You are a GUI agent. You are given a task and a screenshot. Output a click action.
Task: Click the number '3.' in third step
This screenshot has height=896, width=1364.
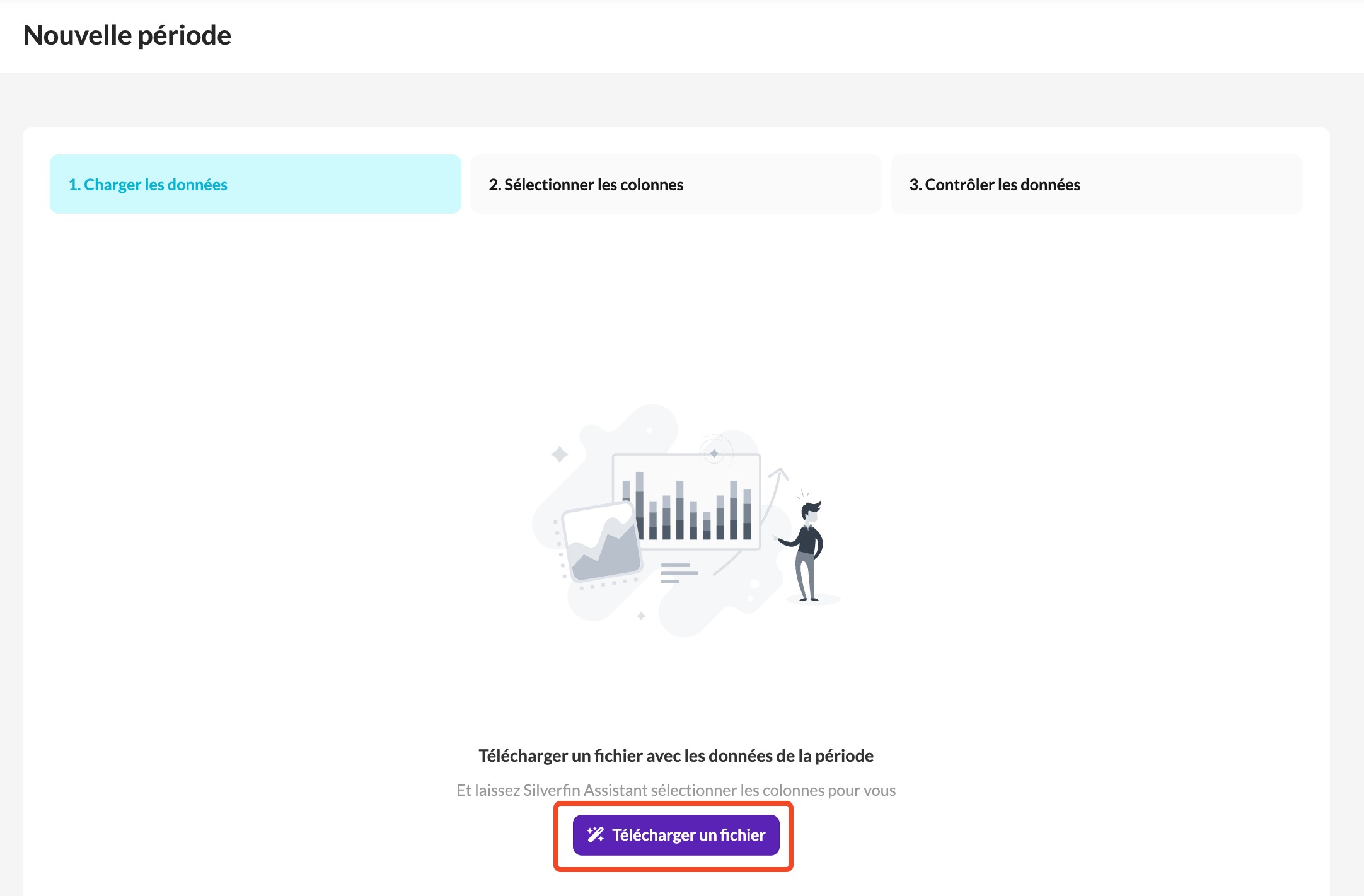(x=915, y=185)
